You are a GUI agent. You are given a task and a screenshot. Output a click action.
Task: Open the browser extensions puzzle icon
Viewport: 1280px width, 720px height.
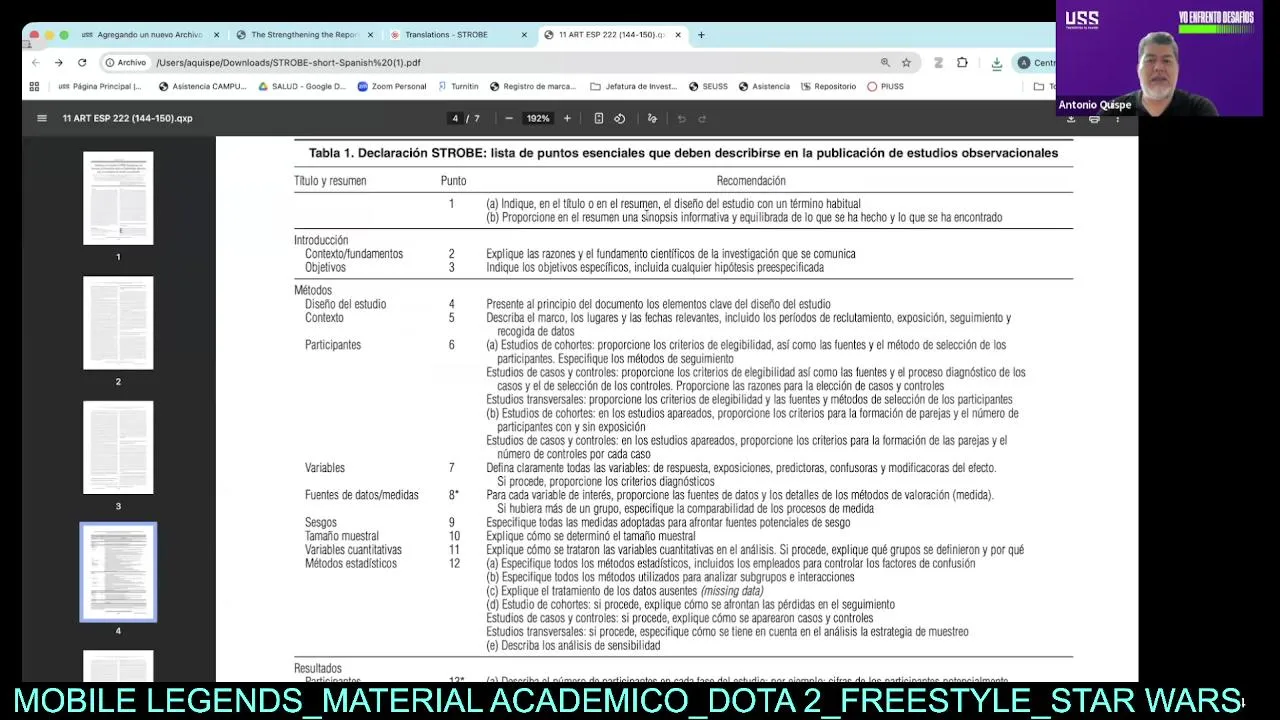pyautogui.click(x=962, y=62)
